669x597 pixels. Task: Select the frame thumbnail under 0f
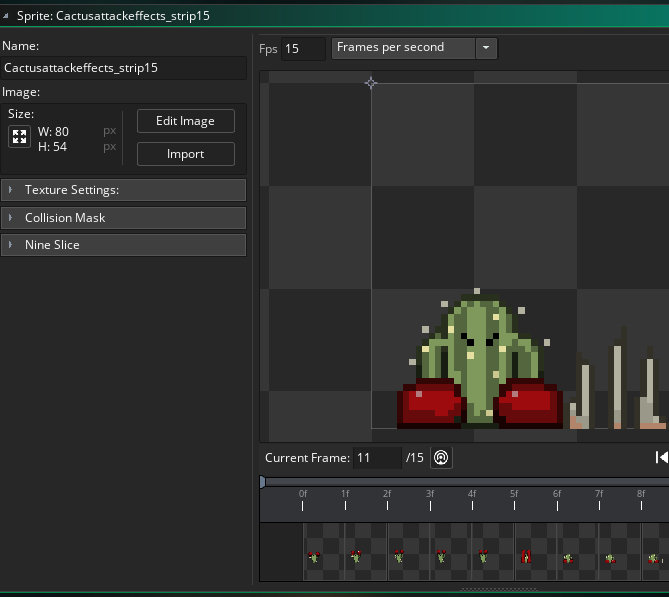[x=324, y=552]
